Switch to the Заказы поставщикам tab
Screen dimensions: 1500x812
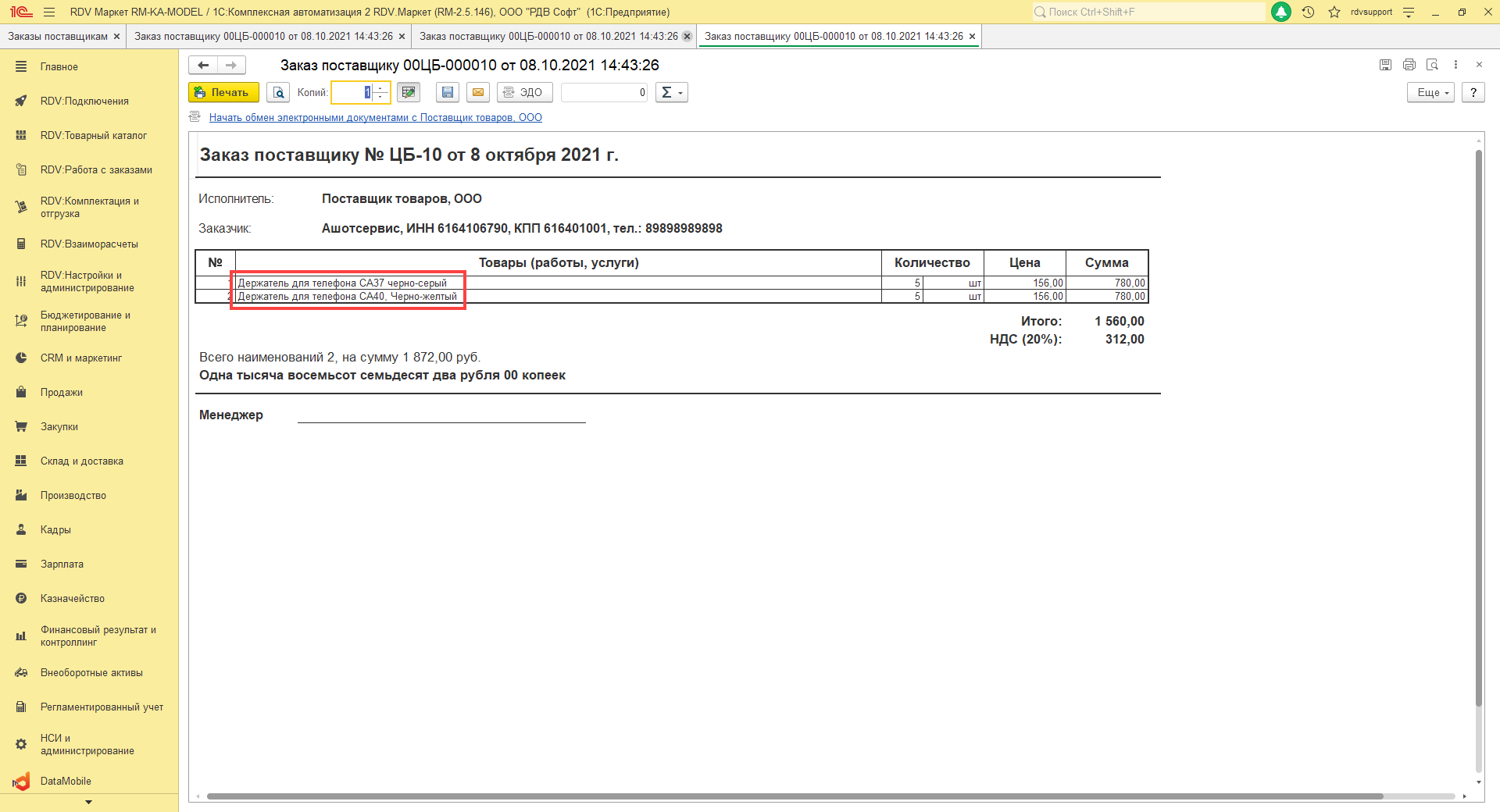click(x=58, y=37)
